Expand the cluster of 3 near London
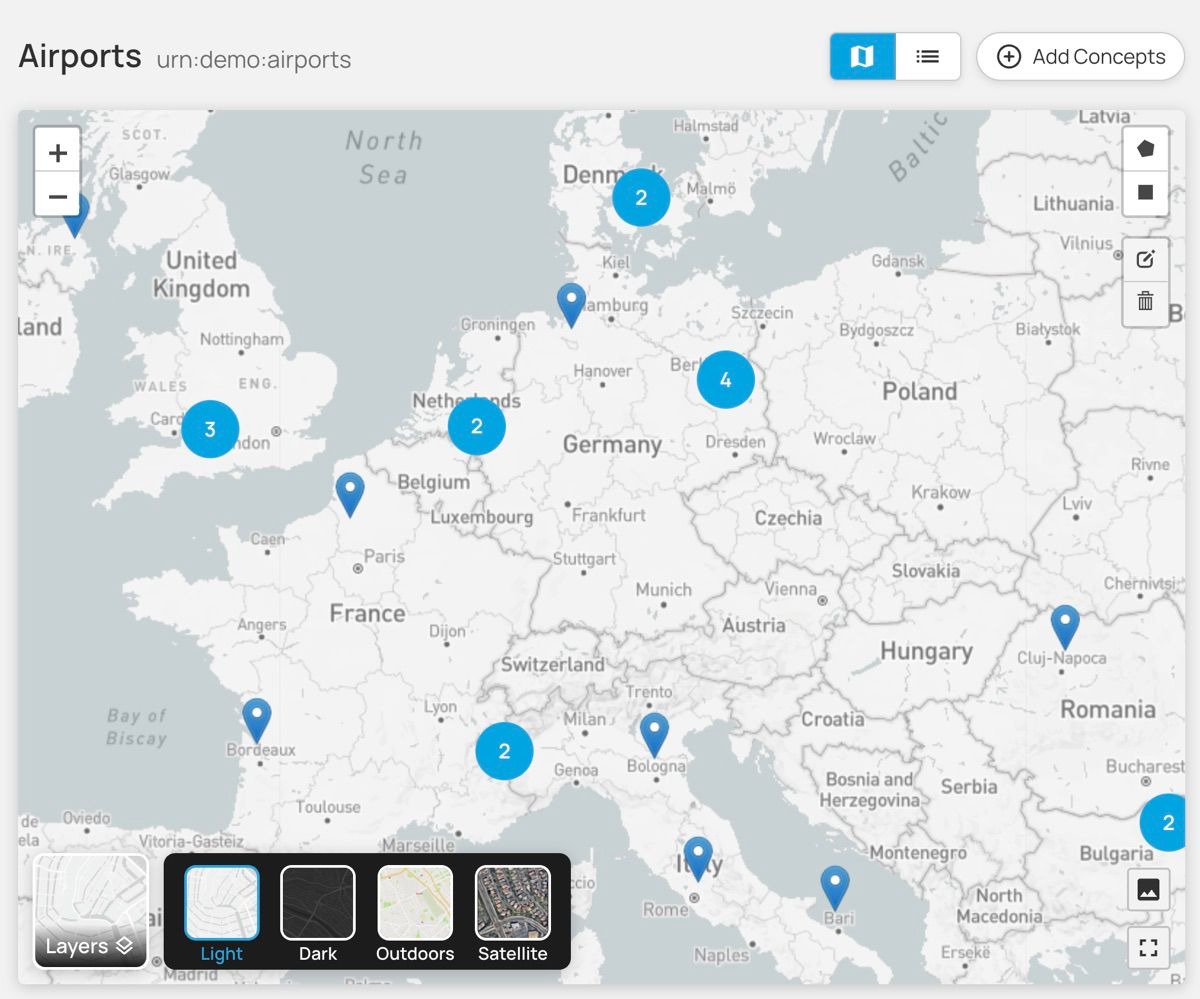1200x999 pixels. point(210,429)
